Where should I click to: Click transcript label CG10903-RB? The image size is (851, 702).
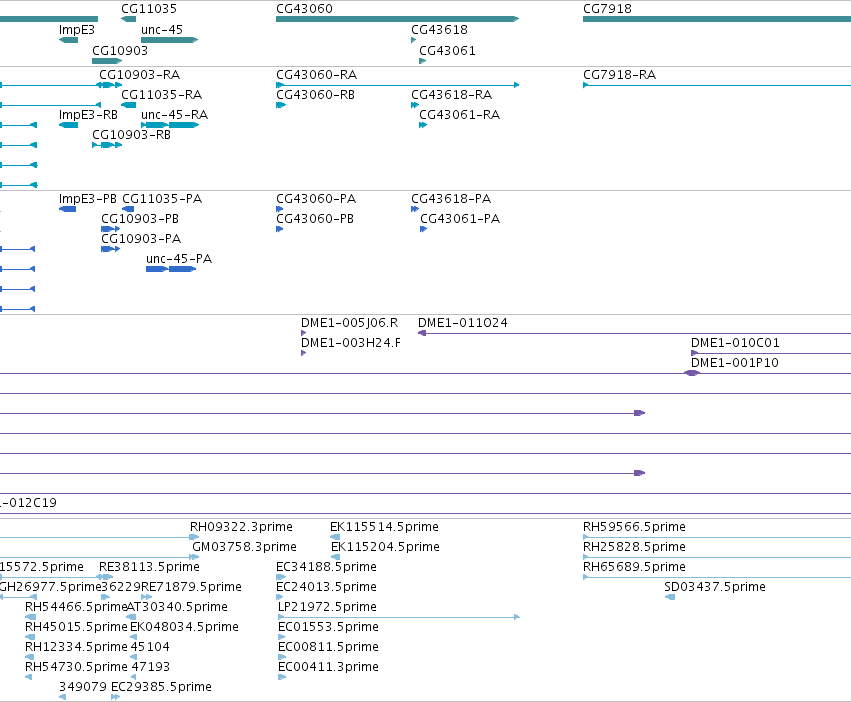(x=131, y=135)
